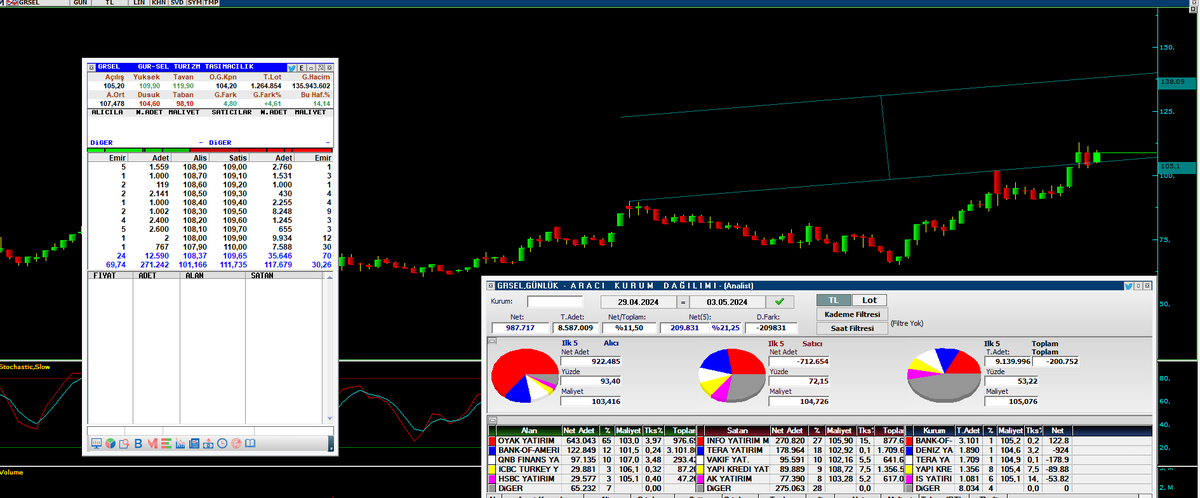Click the FIYAT column header

tap(102, 273)
